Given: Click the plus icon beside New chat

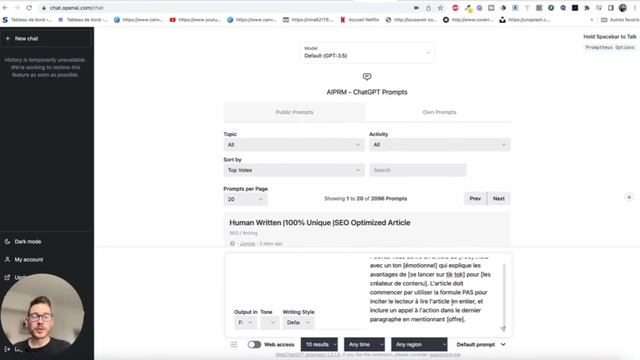Looking at the screenshot, I should [x=7, y=38].
